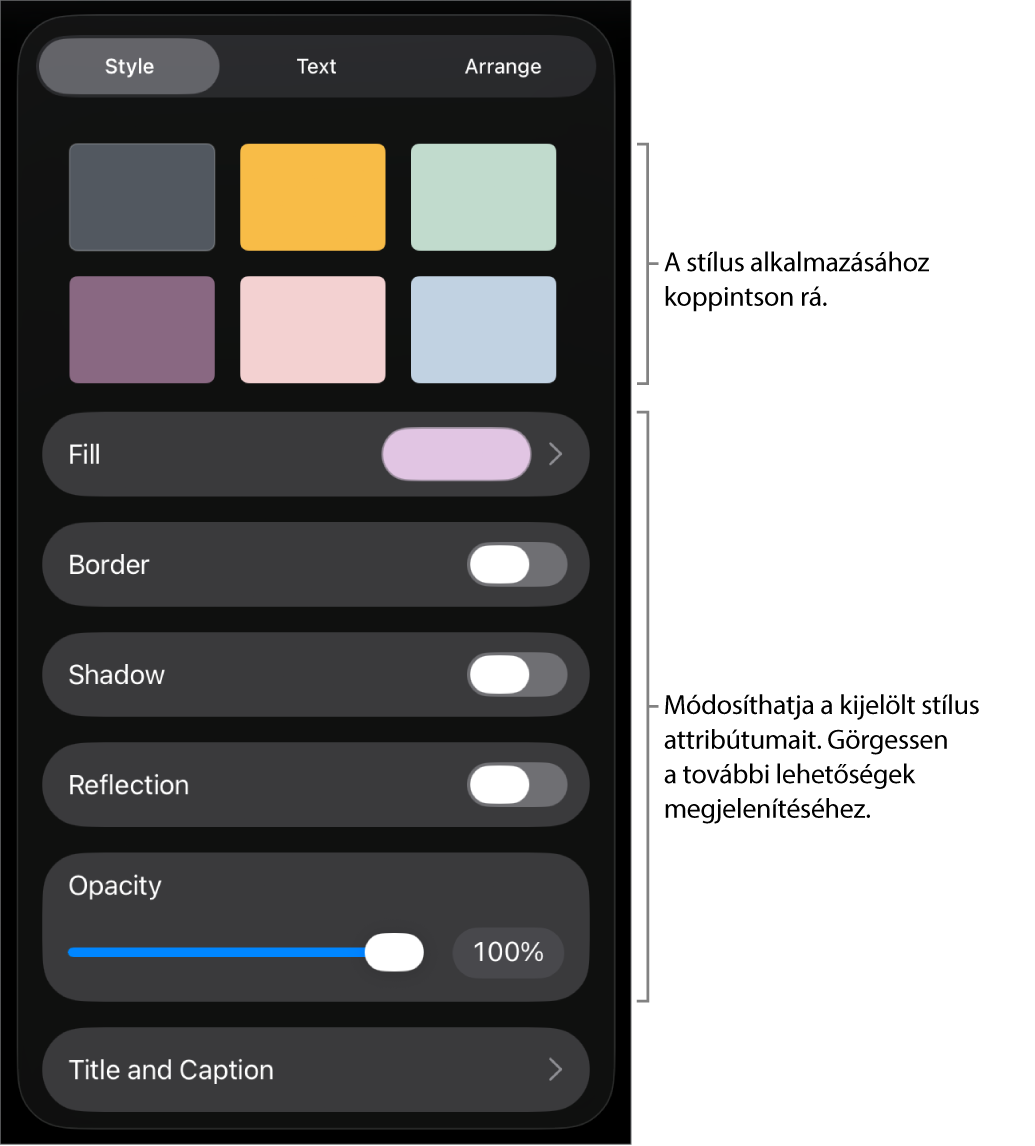Expand Title and Caption chevron
The width and height of the screenshot is (1035, 1146).
(x=556, y=1070)
